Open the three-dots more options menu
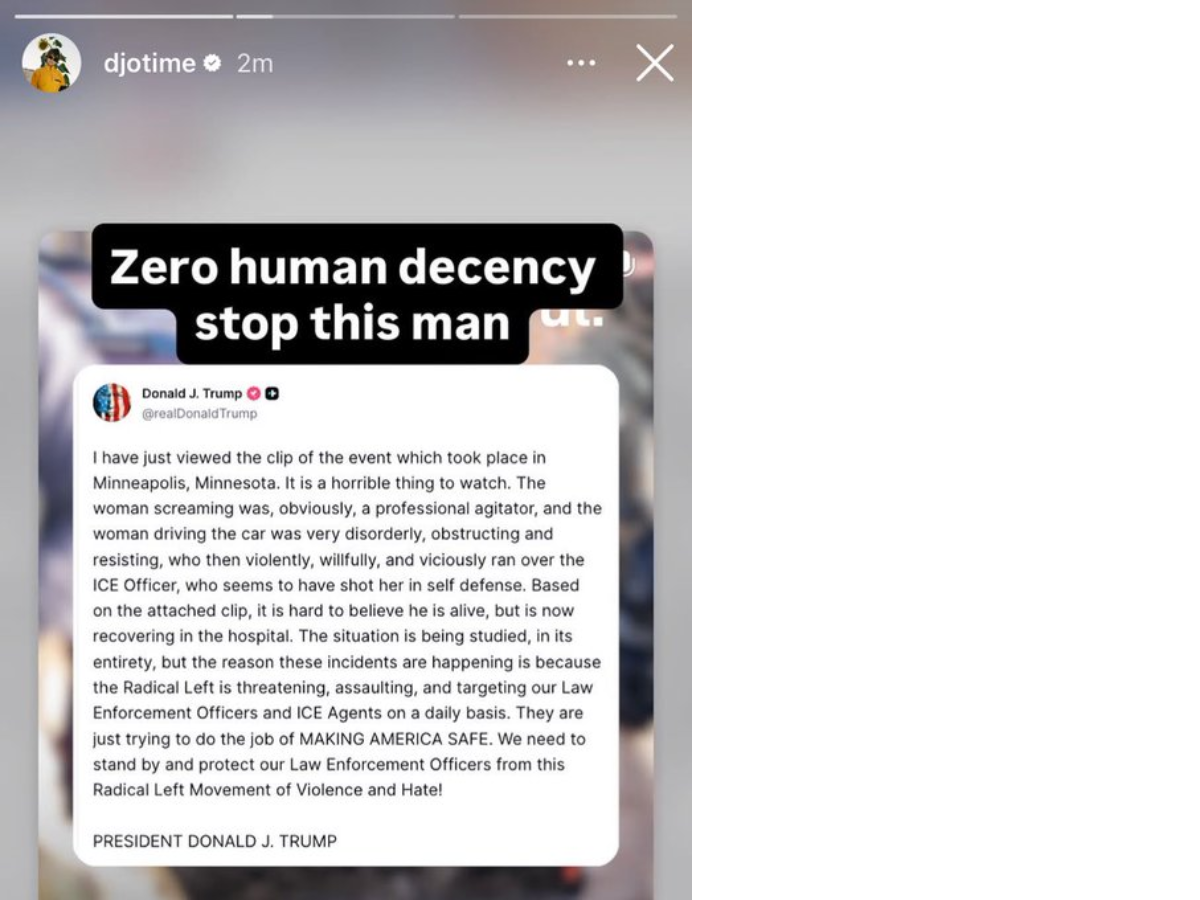Screen dimensions: 1200x900 (581, 63)
